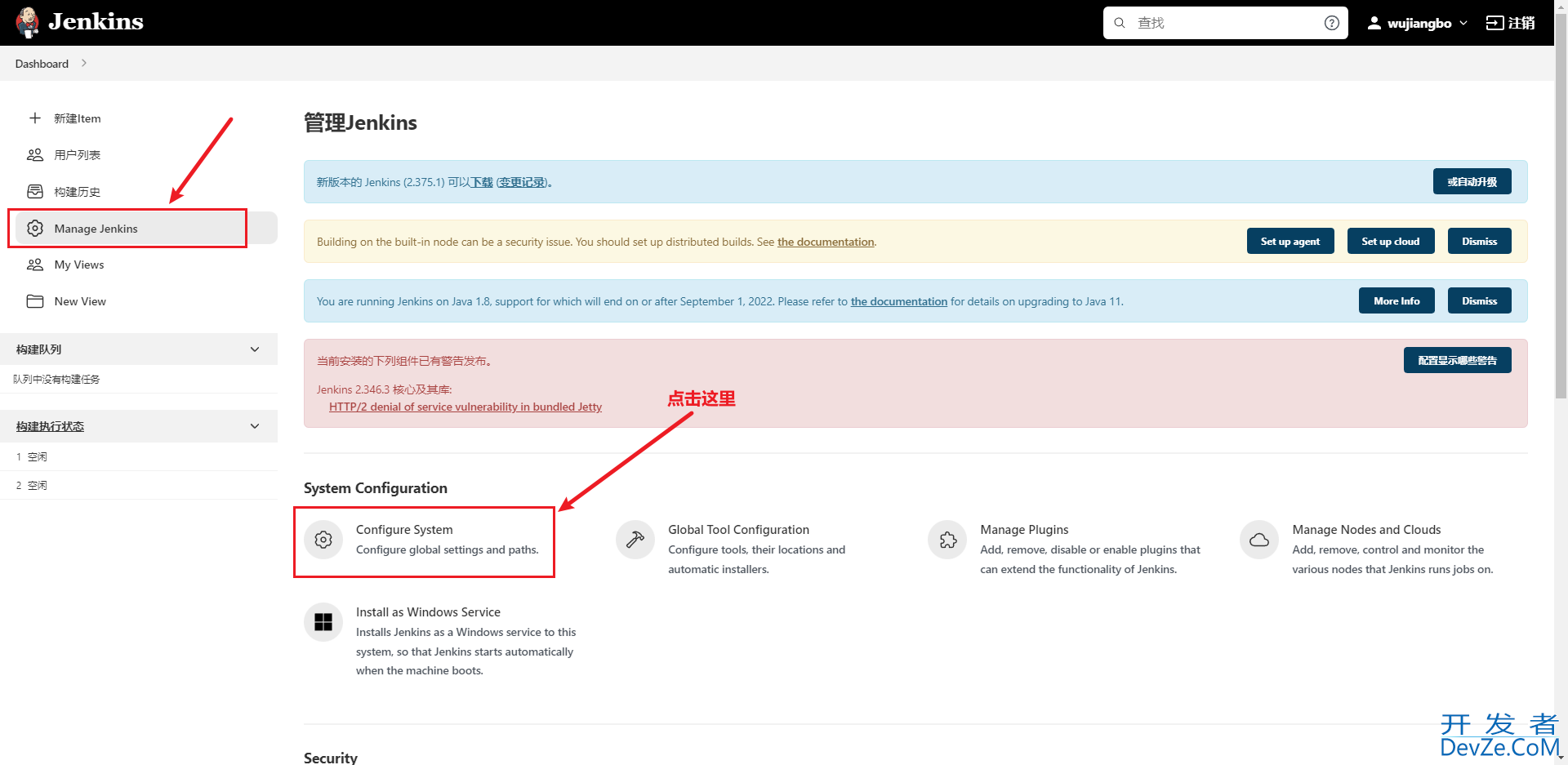Click the logout arrow icon beside 注销

(1494, 23)
